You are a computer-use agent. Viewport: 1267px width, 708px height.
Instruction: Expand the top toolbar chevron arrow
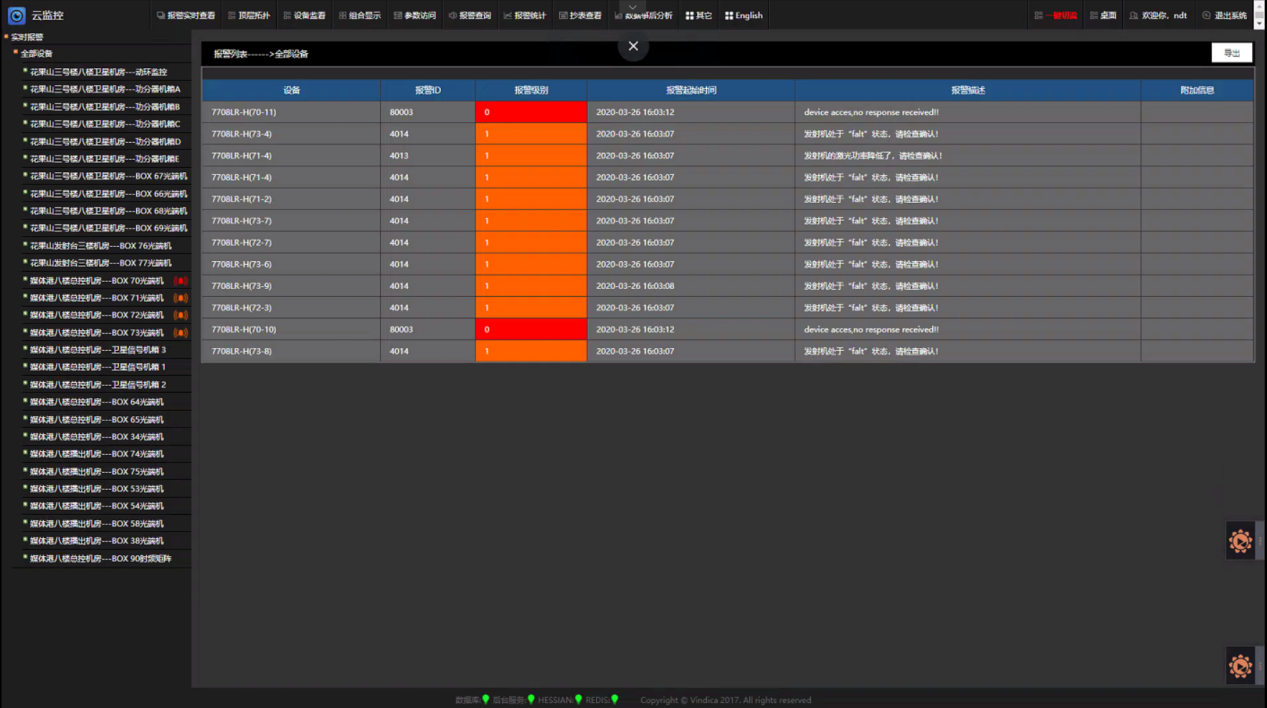pyautogui.click(x=632, y=7)
